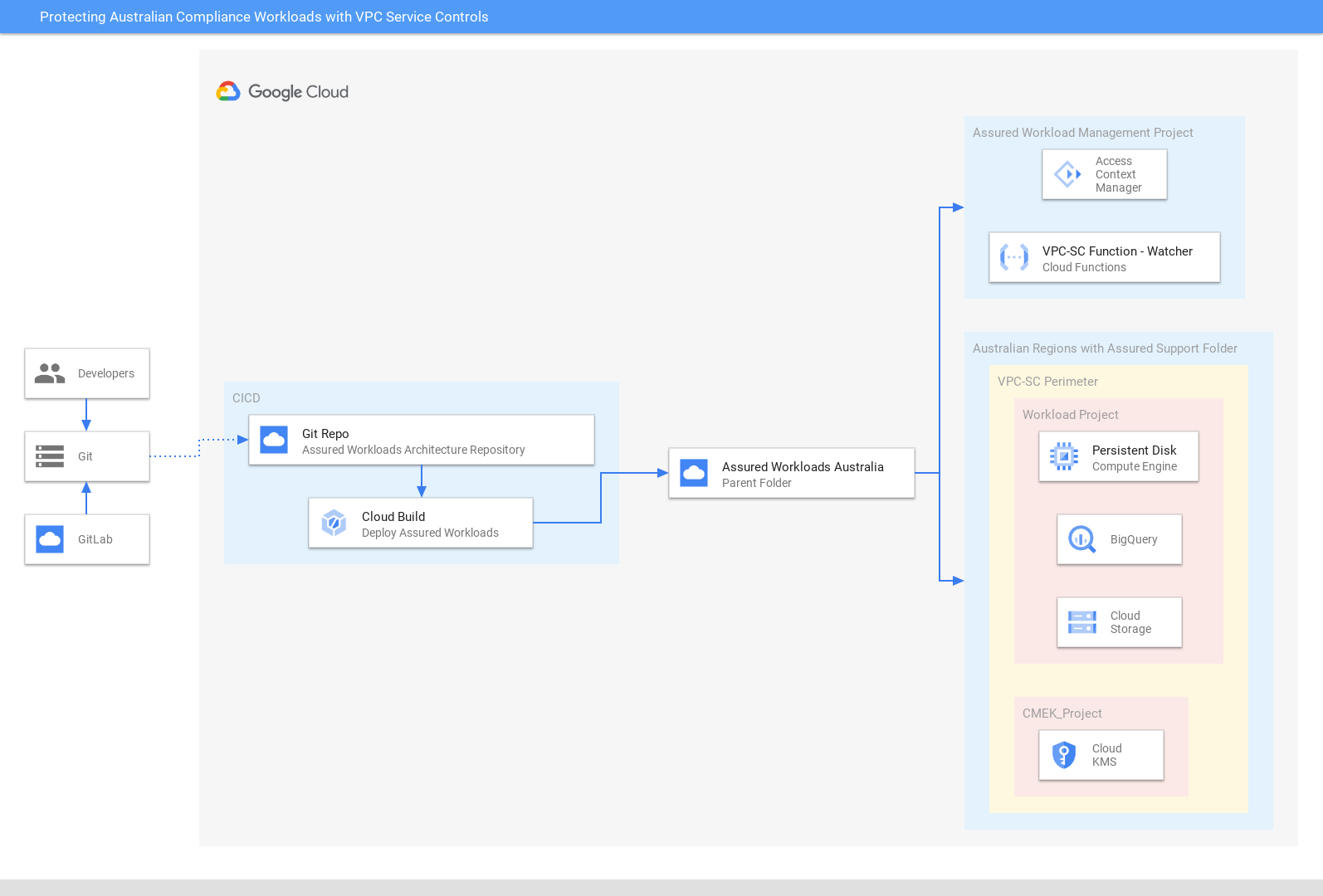
Task: Select the VPC-SC Function - Watcher title
Action: pyautogui.click(x=1117, y=251)
